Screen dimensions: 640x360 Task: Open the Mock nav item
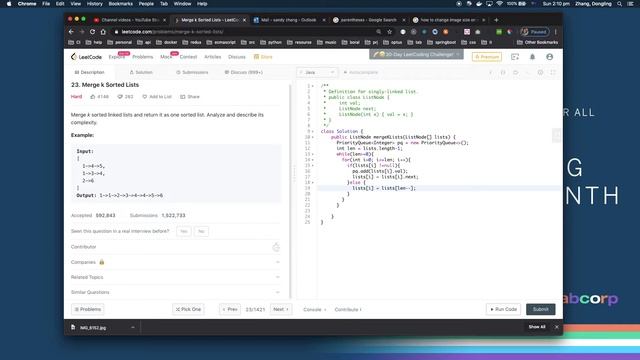[166, 57]
